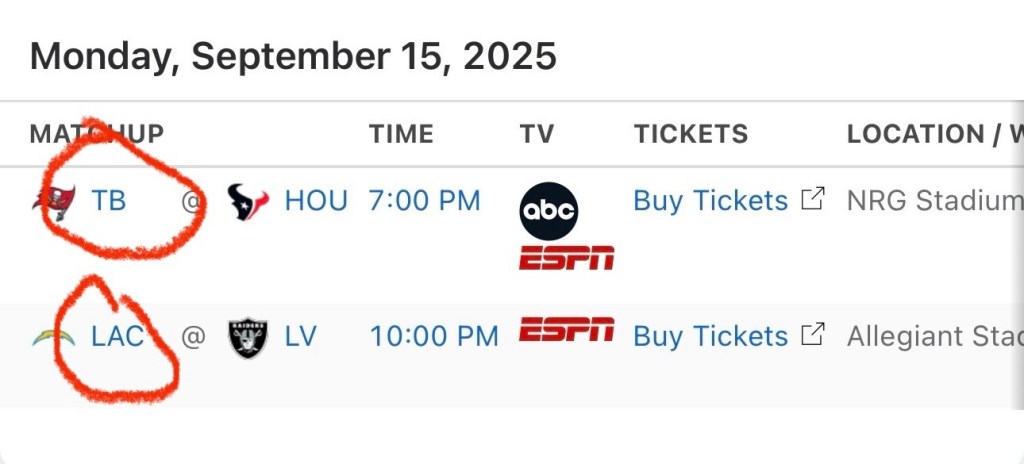Click the ESPN logo under ABC
This screenshot has width=1024, height=464.
pyautogui.click(x=566, y=258)
